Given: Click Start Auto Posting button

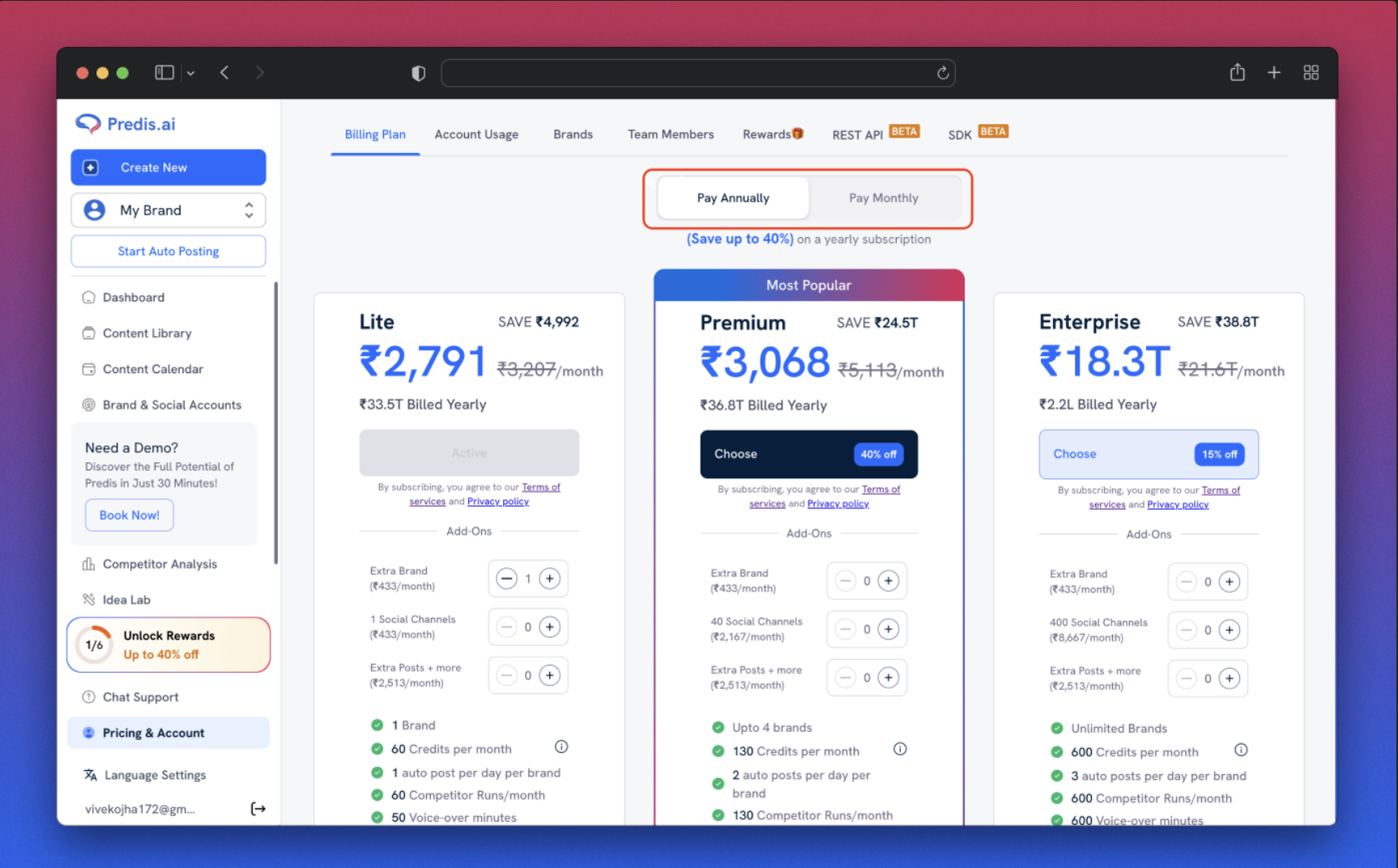Looking at the screenshot, I should click(168, 251).
